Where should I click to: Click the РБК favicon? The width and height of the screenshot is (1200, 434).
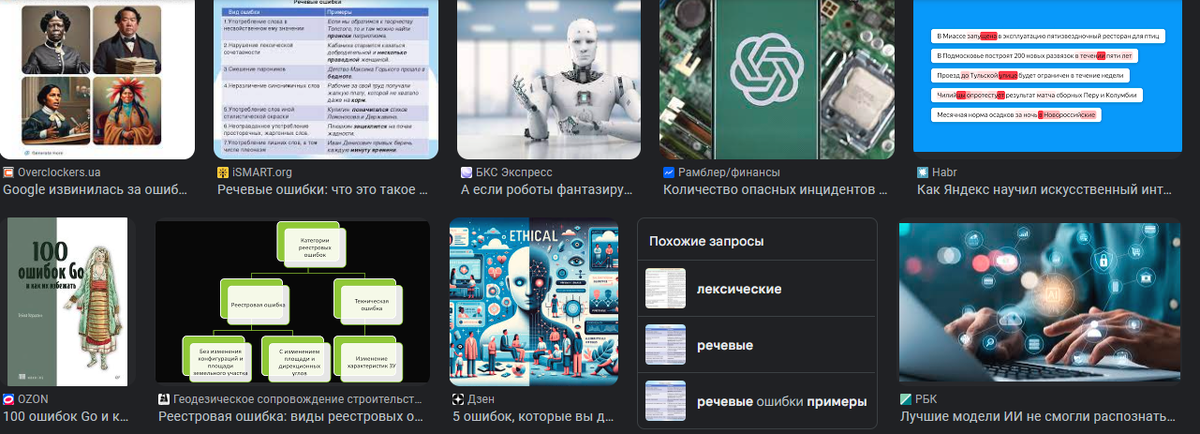[905, 399]
